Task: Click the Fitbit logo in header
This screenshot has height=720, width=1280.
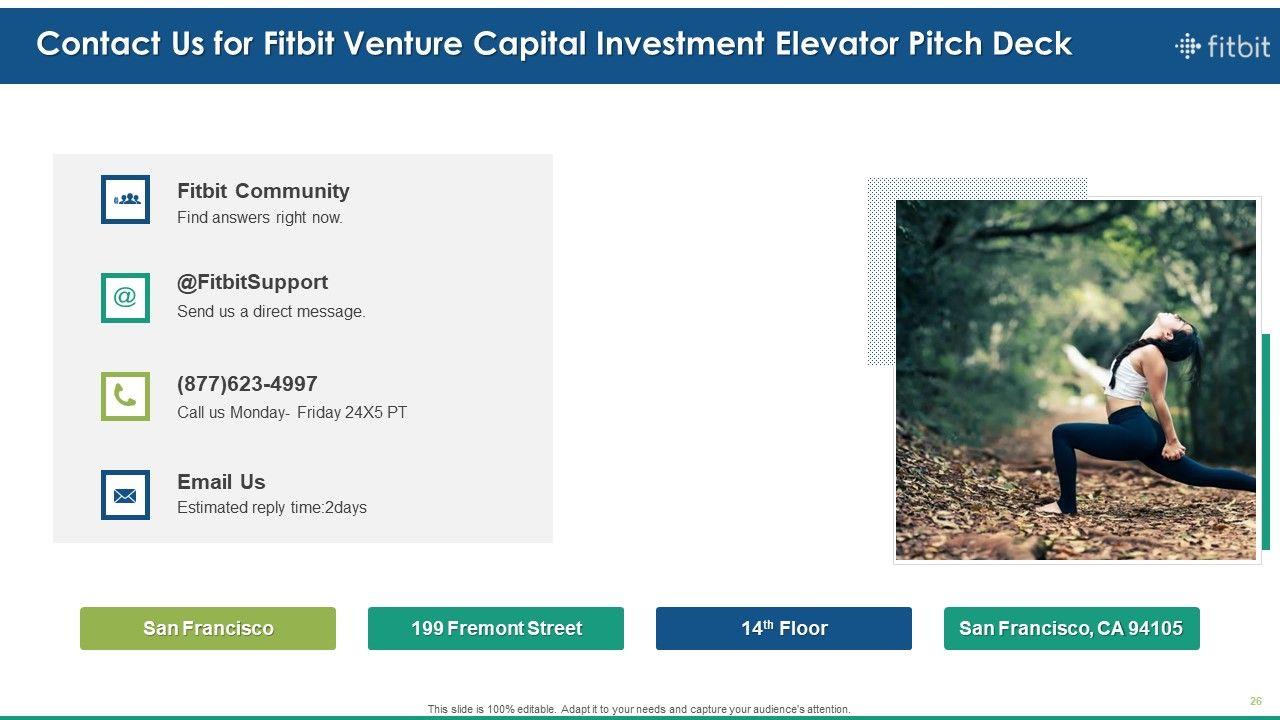Action: click(x=1222, y=46)
